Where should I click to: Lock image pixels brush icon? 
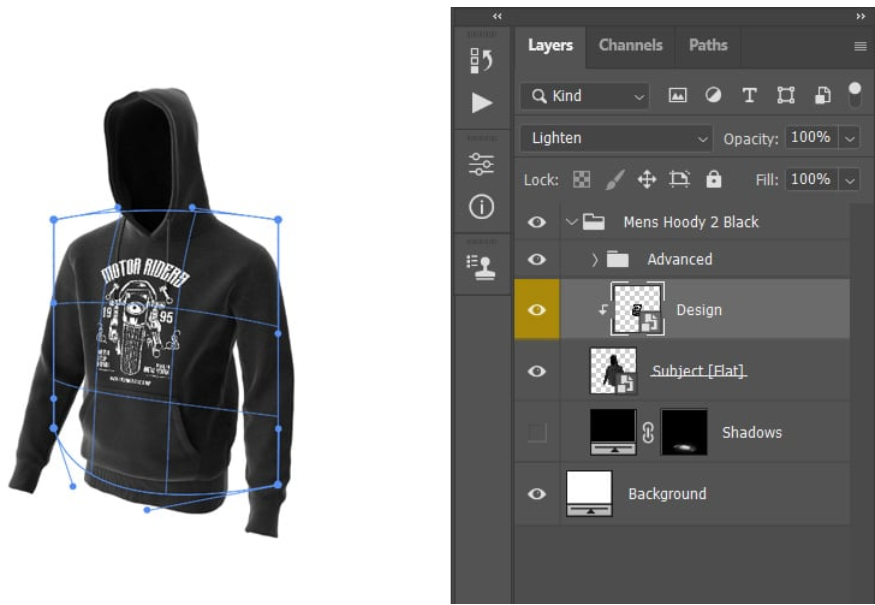click(x=614, y=180)
